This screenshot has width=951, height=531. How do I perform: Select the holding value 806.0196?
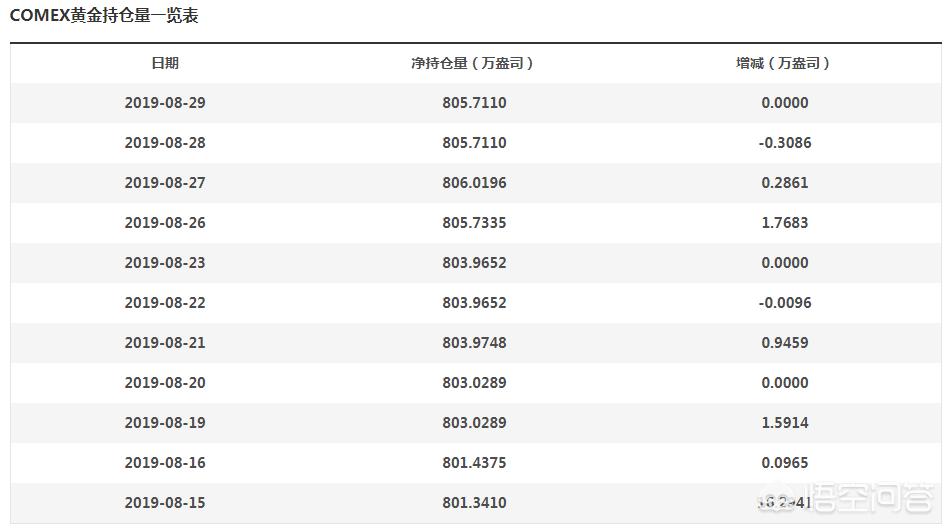coord(474,182)
